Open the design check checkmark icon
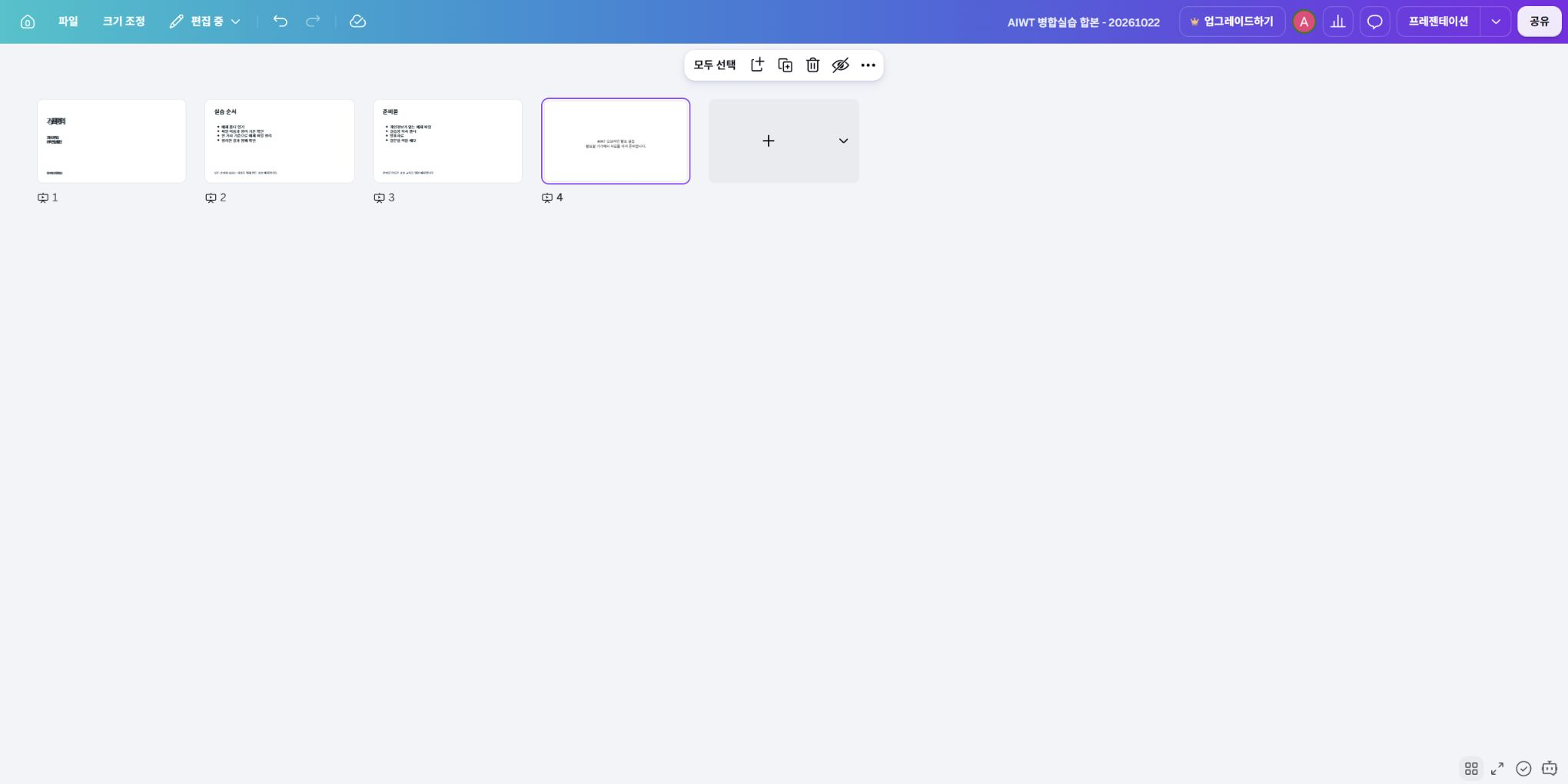 (1523, 769)
